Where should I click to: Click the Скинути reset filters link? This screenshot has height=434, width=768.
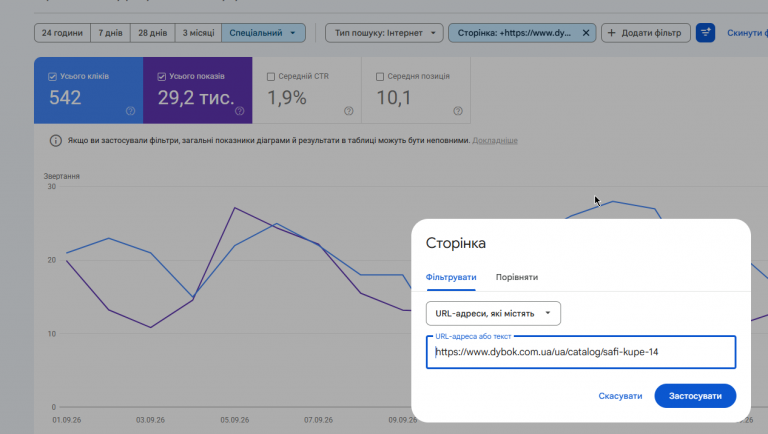pyautogui.click(x=747, y=33)
